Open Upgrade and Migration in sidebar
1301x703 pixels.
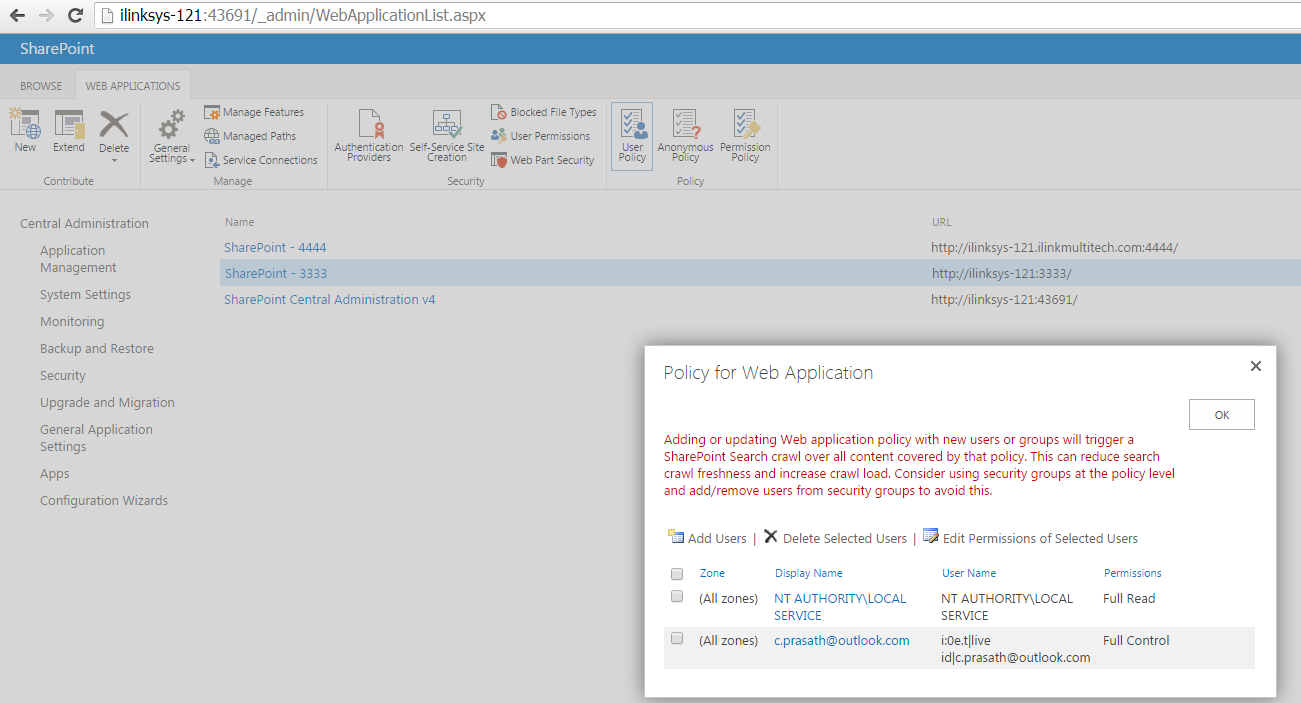(107, 403)
